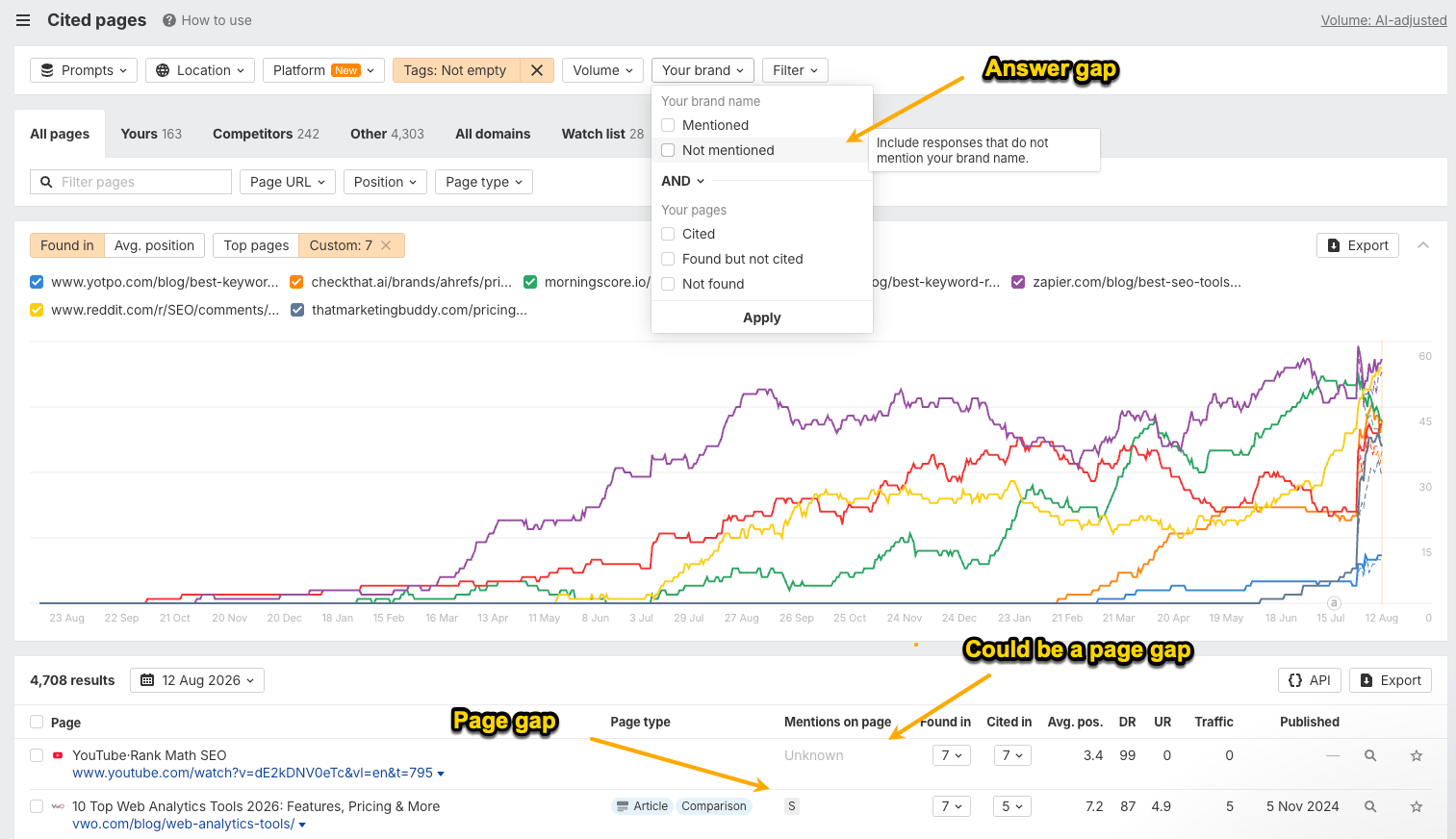Open the Position dropdown
This screenshot has width=1456, height=839.
pos(385,182)
